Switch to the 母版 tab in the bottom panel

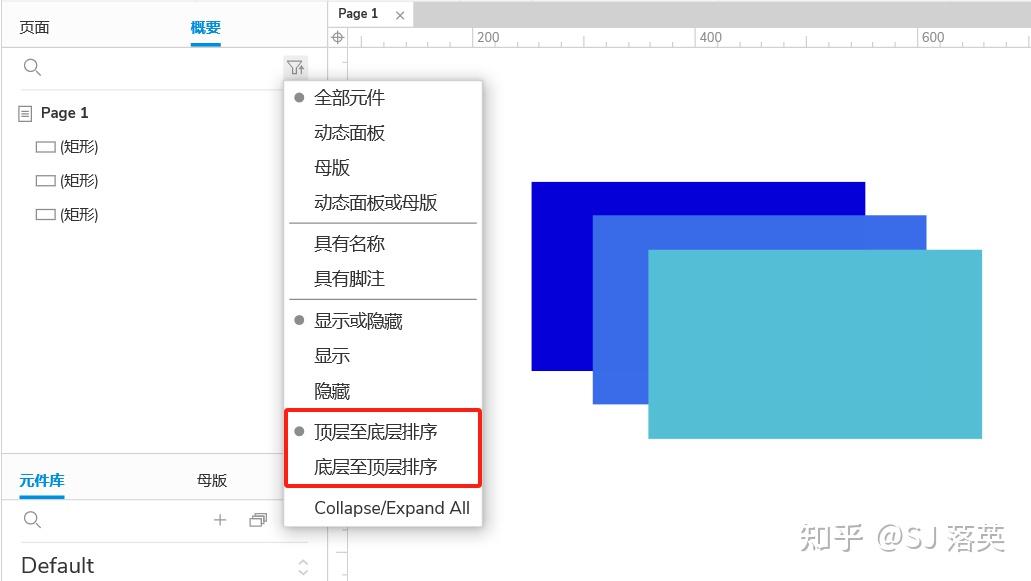pos(211,480)
